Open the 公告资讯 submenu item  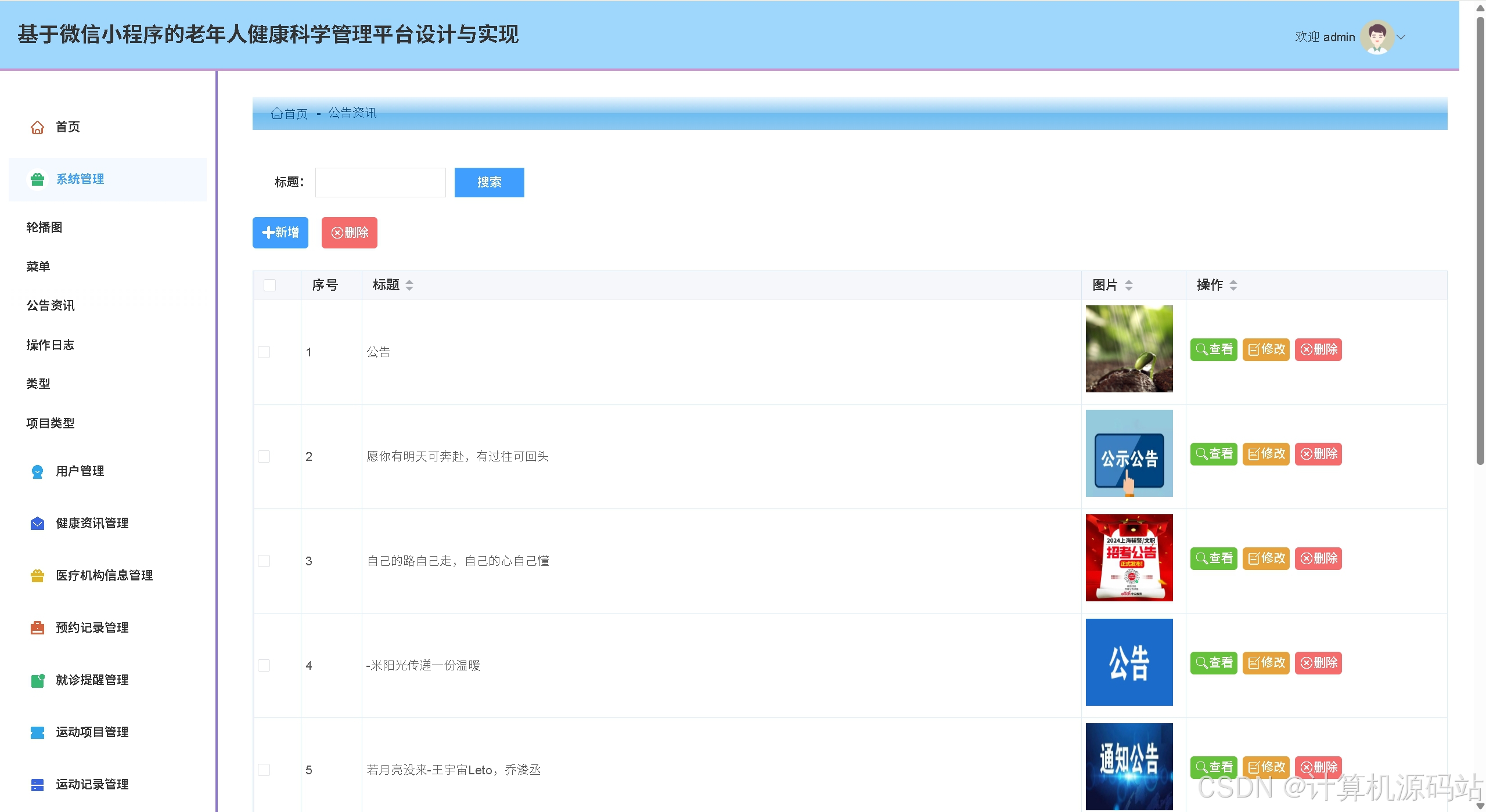pos(51,306)
